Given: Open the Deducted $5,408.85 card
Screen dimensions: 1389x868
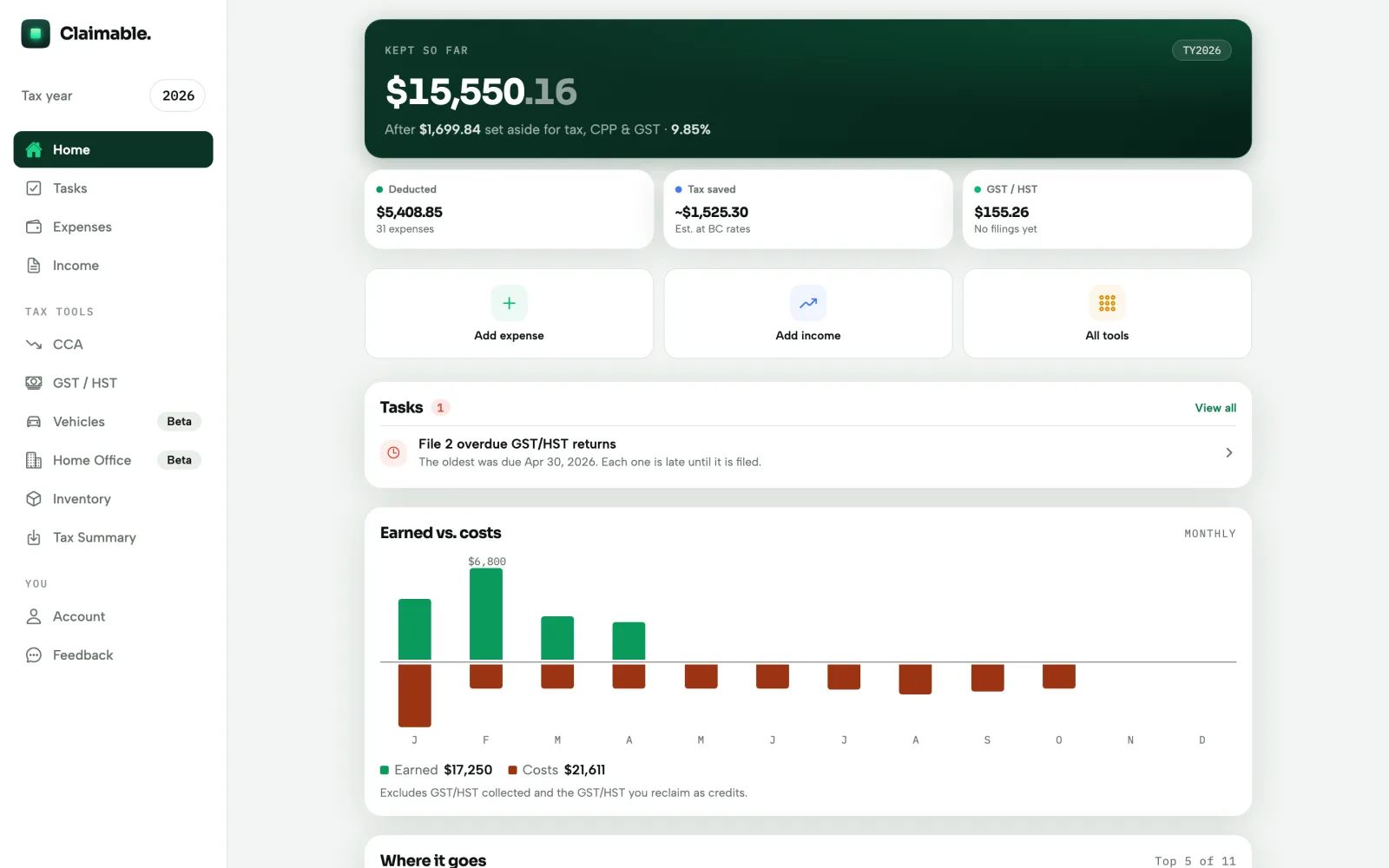Looking at the screenshot, I should (509, 209).
